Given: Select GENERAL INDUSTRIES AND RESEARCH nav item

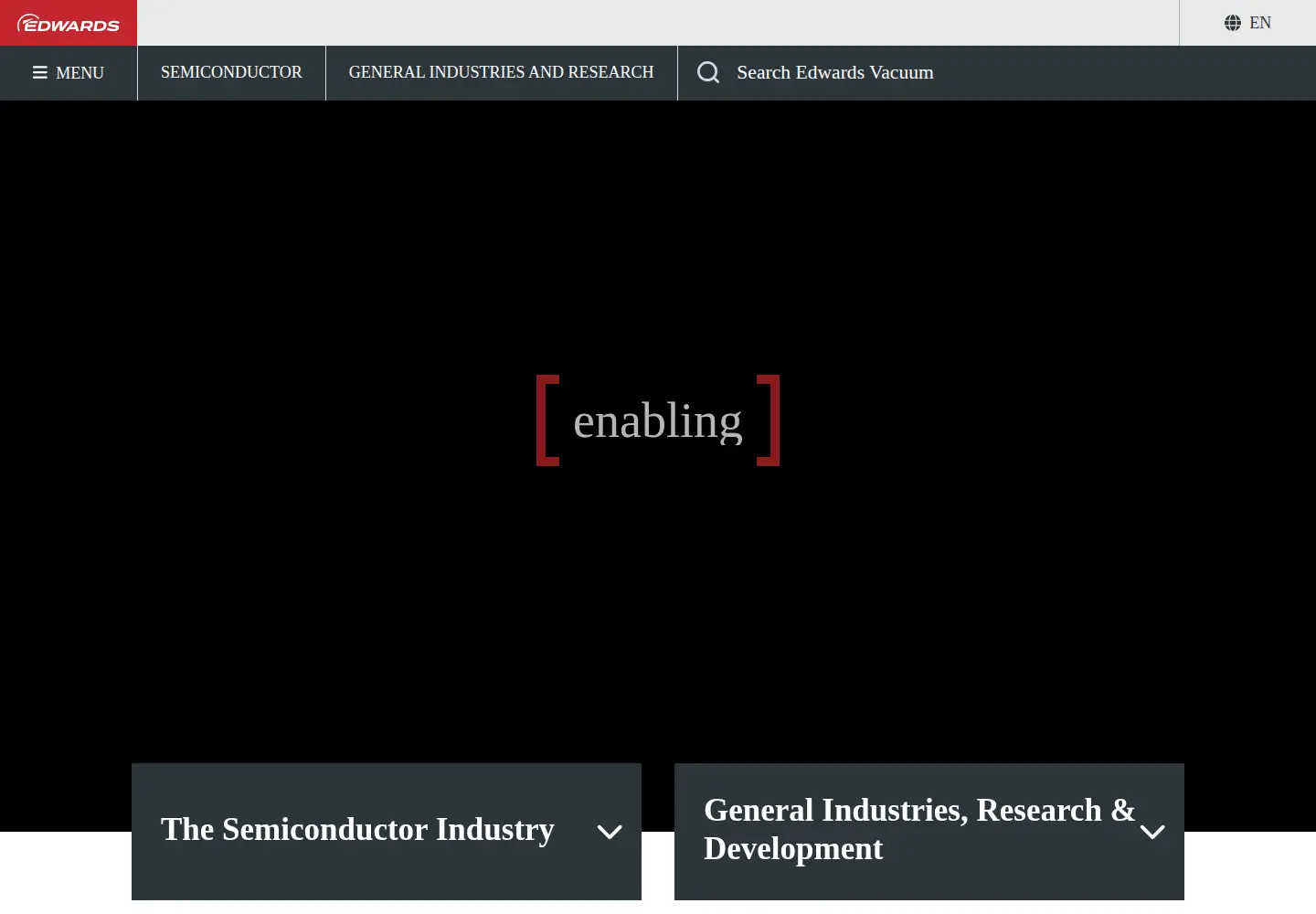Looking at the screenshot, I should pos(502,73).
